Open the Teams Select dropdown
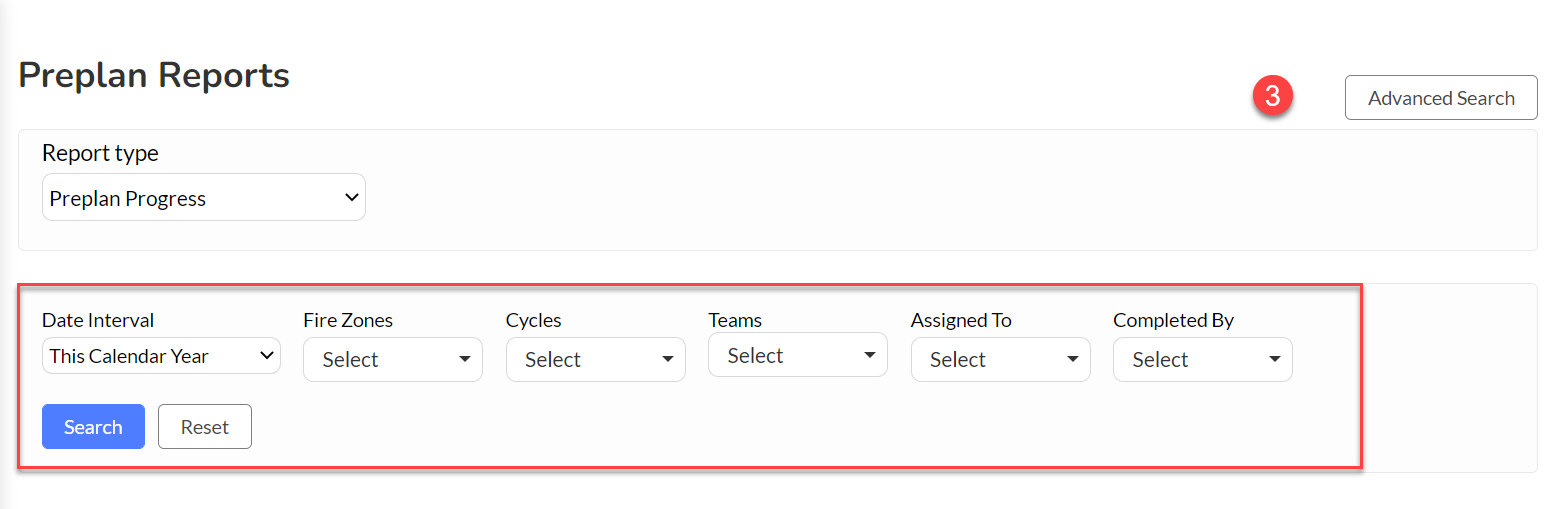 point(798,355)
